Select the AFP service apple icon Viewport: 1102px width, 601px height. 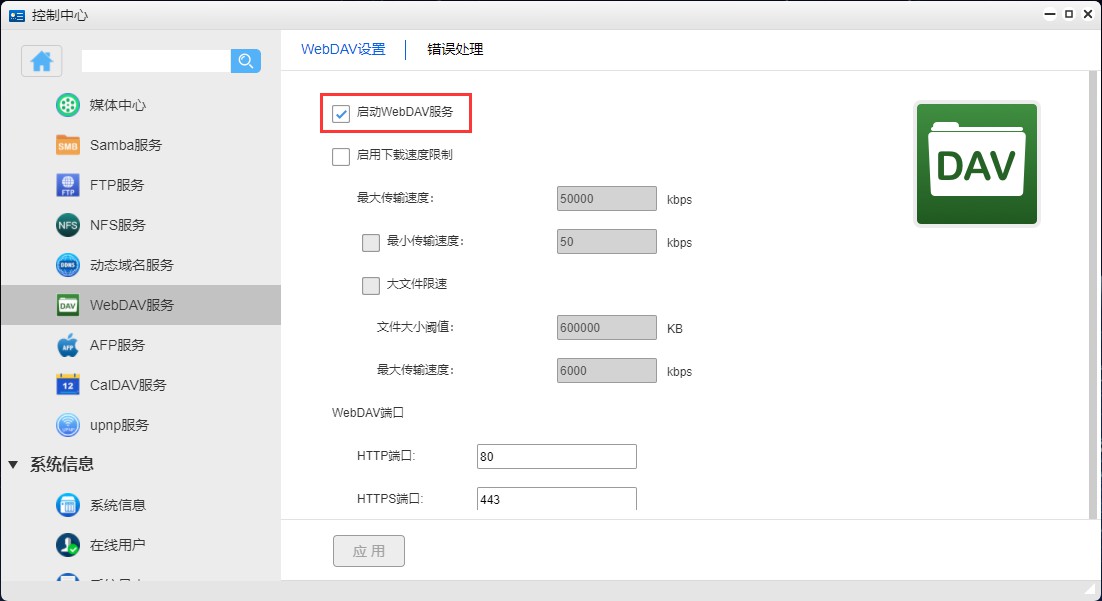[67, 345]
